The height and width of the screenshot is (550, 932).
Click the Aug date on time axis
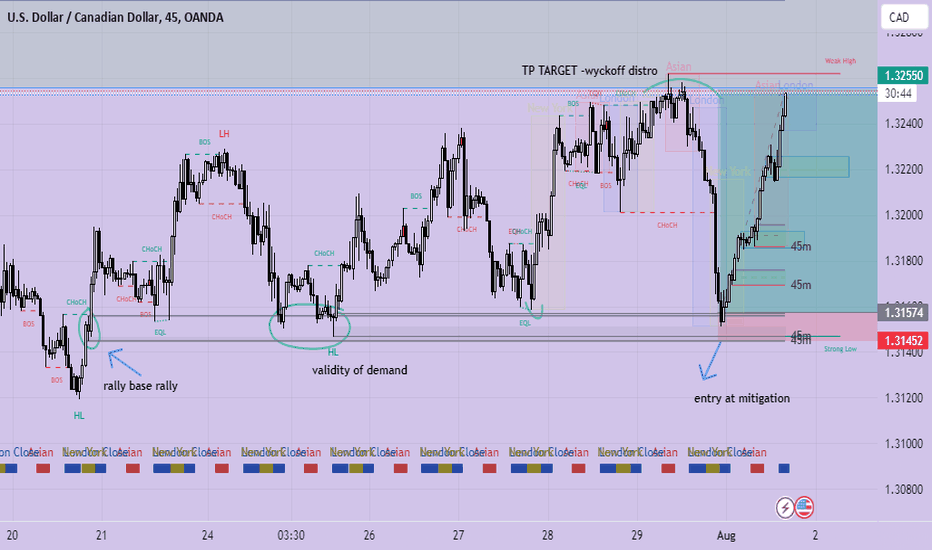726,535
